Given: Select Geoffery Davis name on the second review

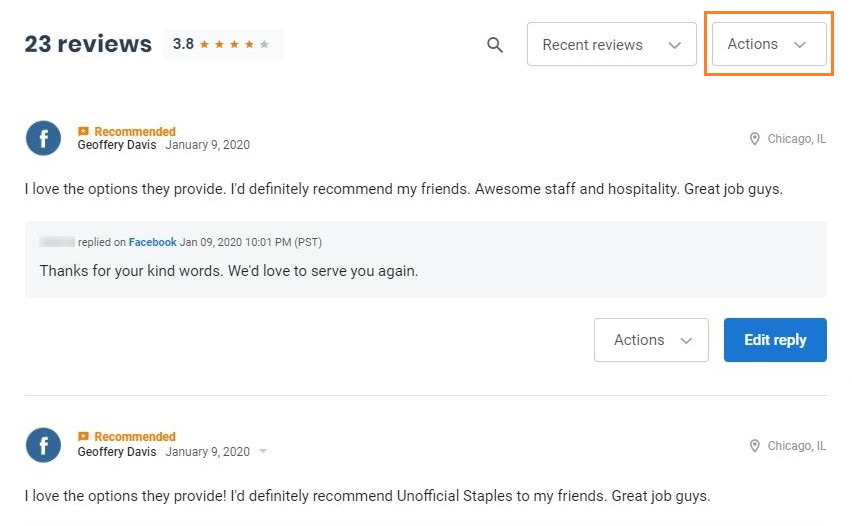Looking at the screenshot, I should (x=117, y=451).
